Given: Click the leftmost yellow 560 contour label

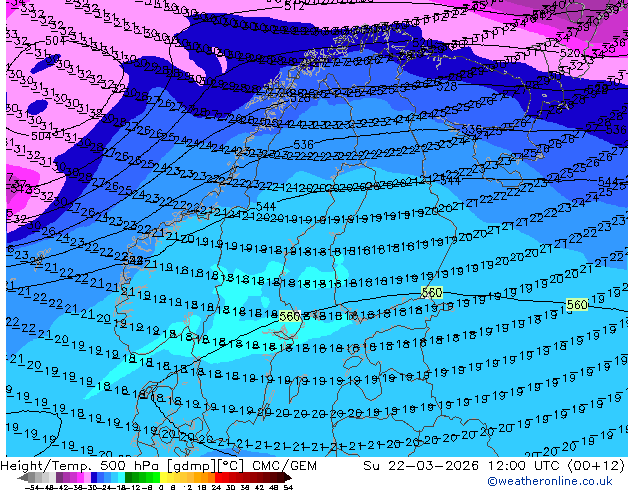Looking at the screenshot, I should pyautogui.click(x=290, y=316).
